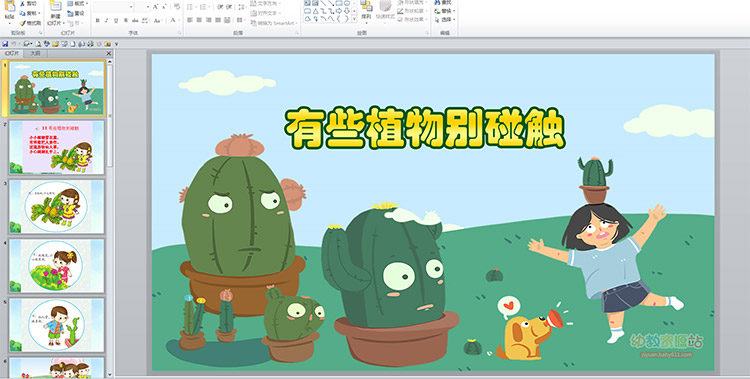Open the Font group dialog launcher
The image size is (750, 379).
tap(180, 33)
